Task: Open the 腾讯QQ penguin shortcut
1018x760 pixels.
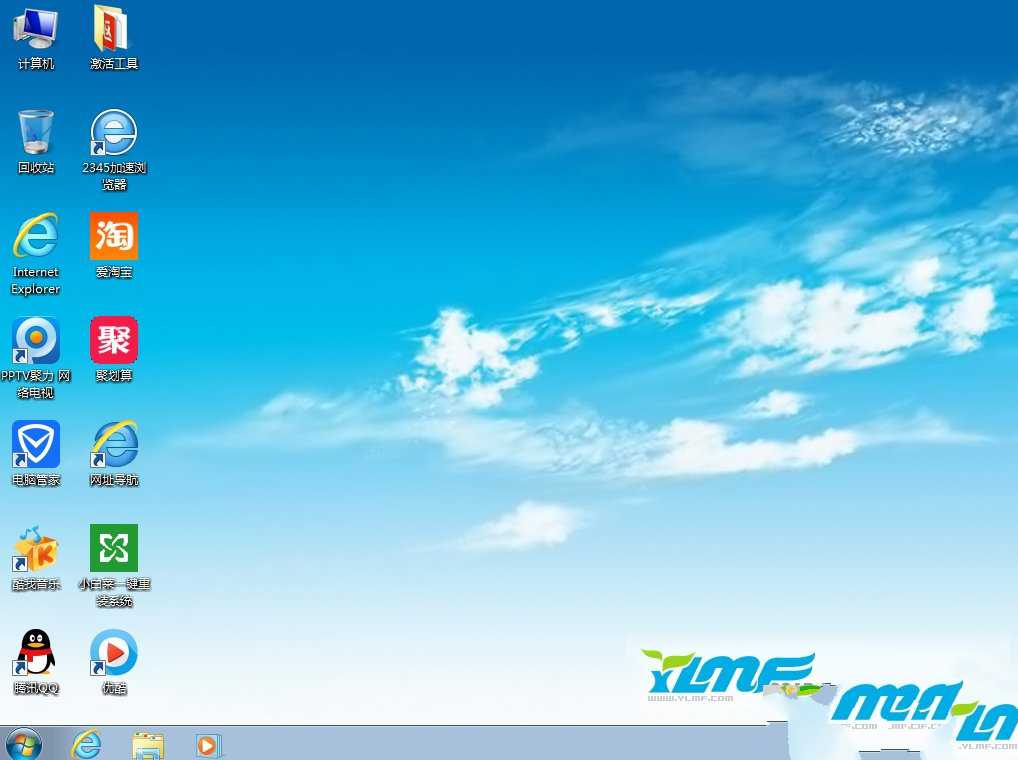Action: 35,653
